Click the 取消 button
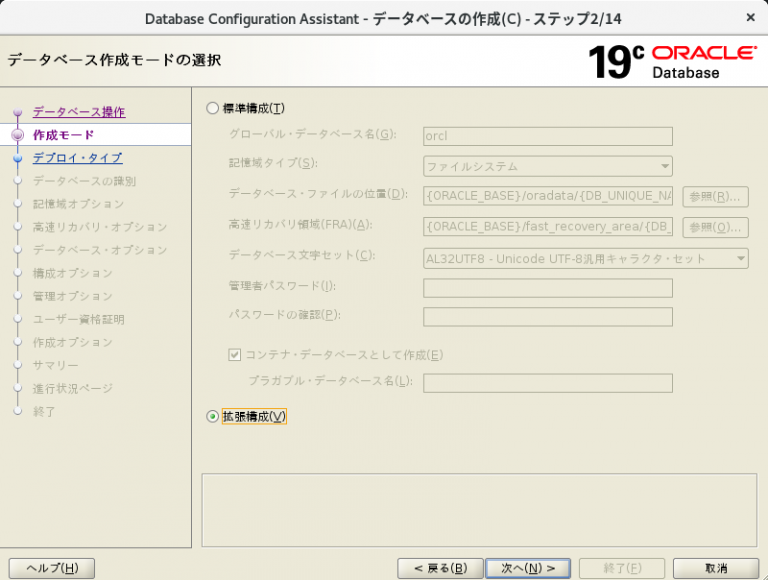 [x=715, y=568]
